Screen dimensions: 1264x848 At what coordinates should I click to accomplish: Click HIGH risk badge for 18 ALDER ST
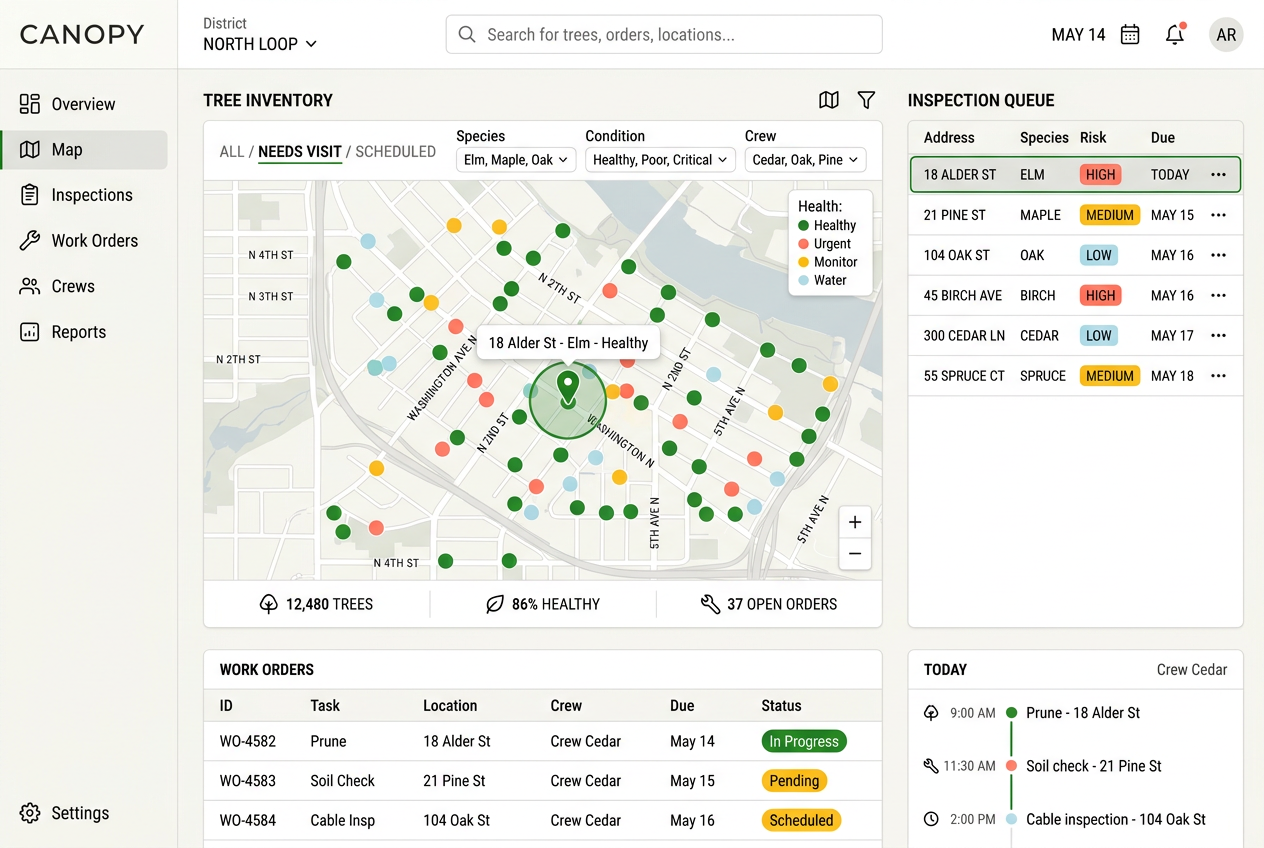pos(1100,175)
